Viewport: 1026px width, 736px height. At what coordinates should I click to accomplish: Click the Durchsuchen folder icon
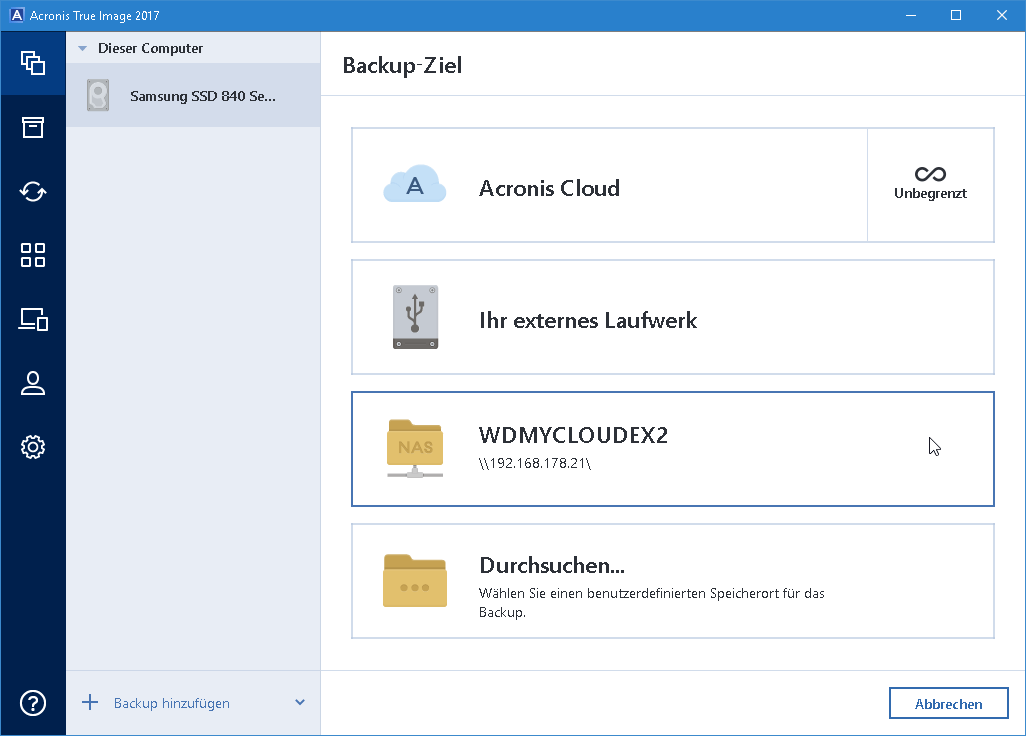(x=415, y=581)
